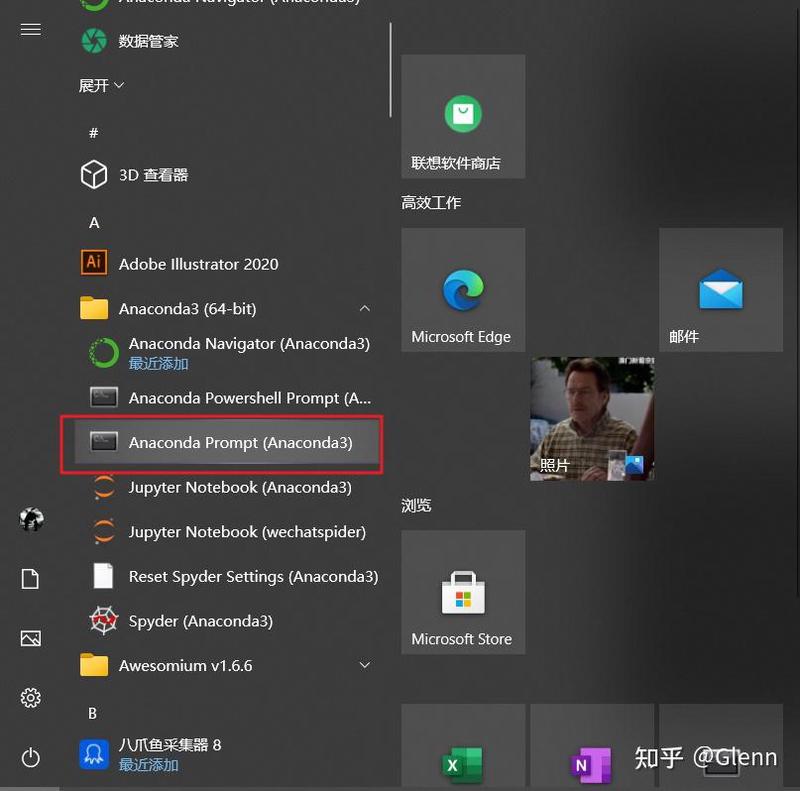Click the 3D 查看器 label
This screenshot has height=791, width=800.
pos(154,175)
